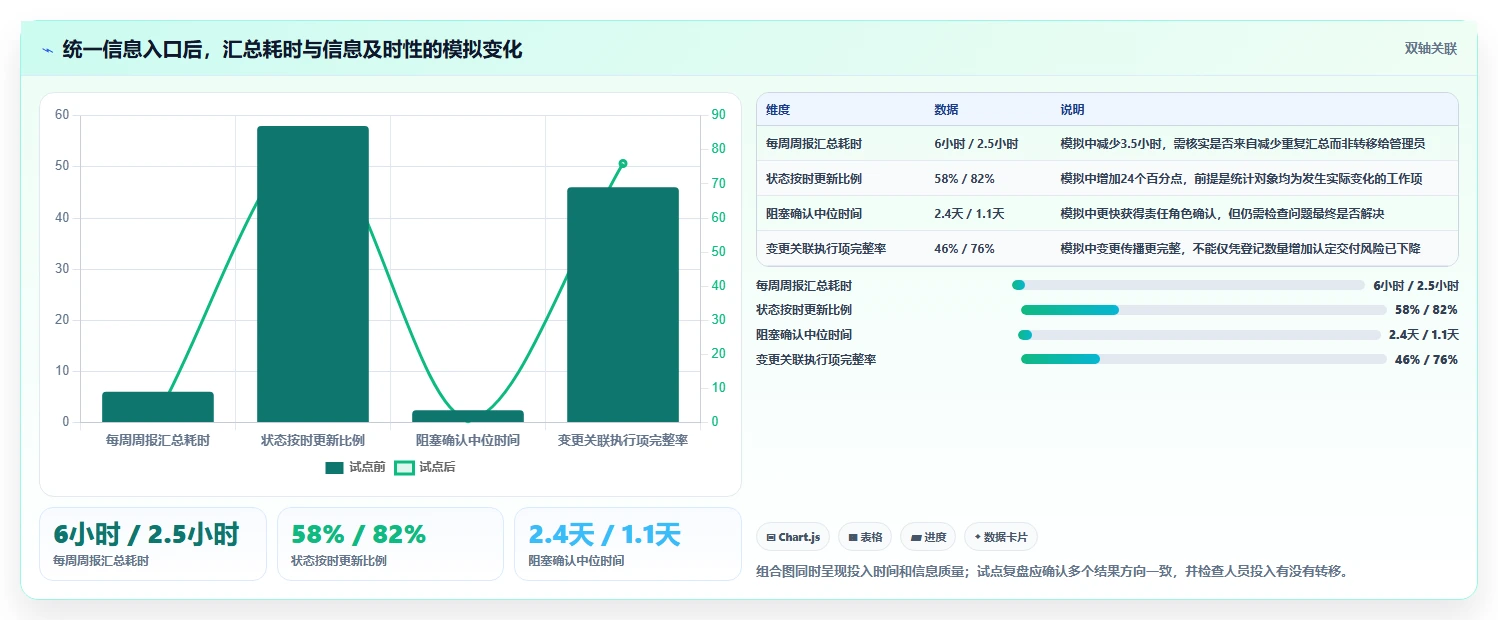
Task: Select the 进度 chip
Action: (x=928, y=537)
